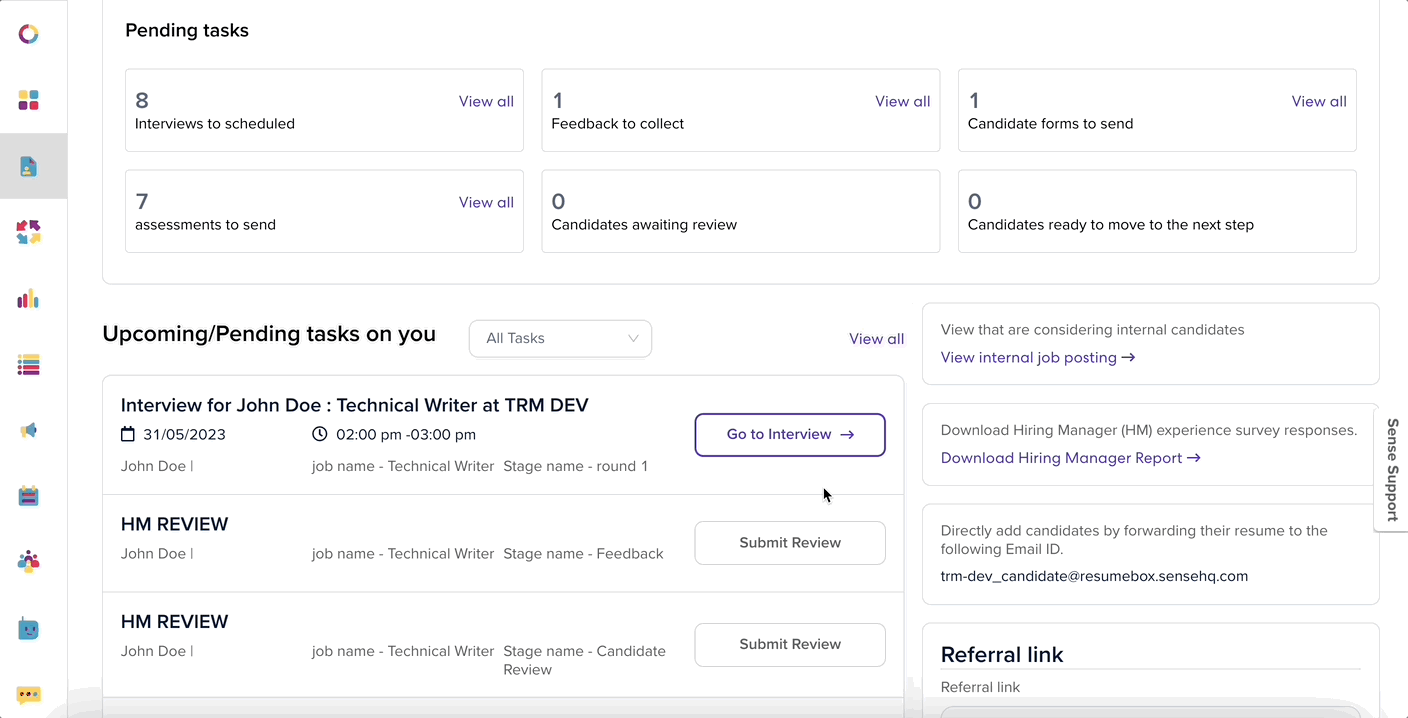Click the first HM REVIEW heading
This screenshot has width=1408, height=718.
pos(174,524)
